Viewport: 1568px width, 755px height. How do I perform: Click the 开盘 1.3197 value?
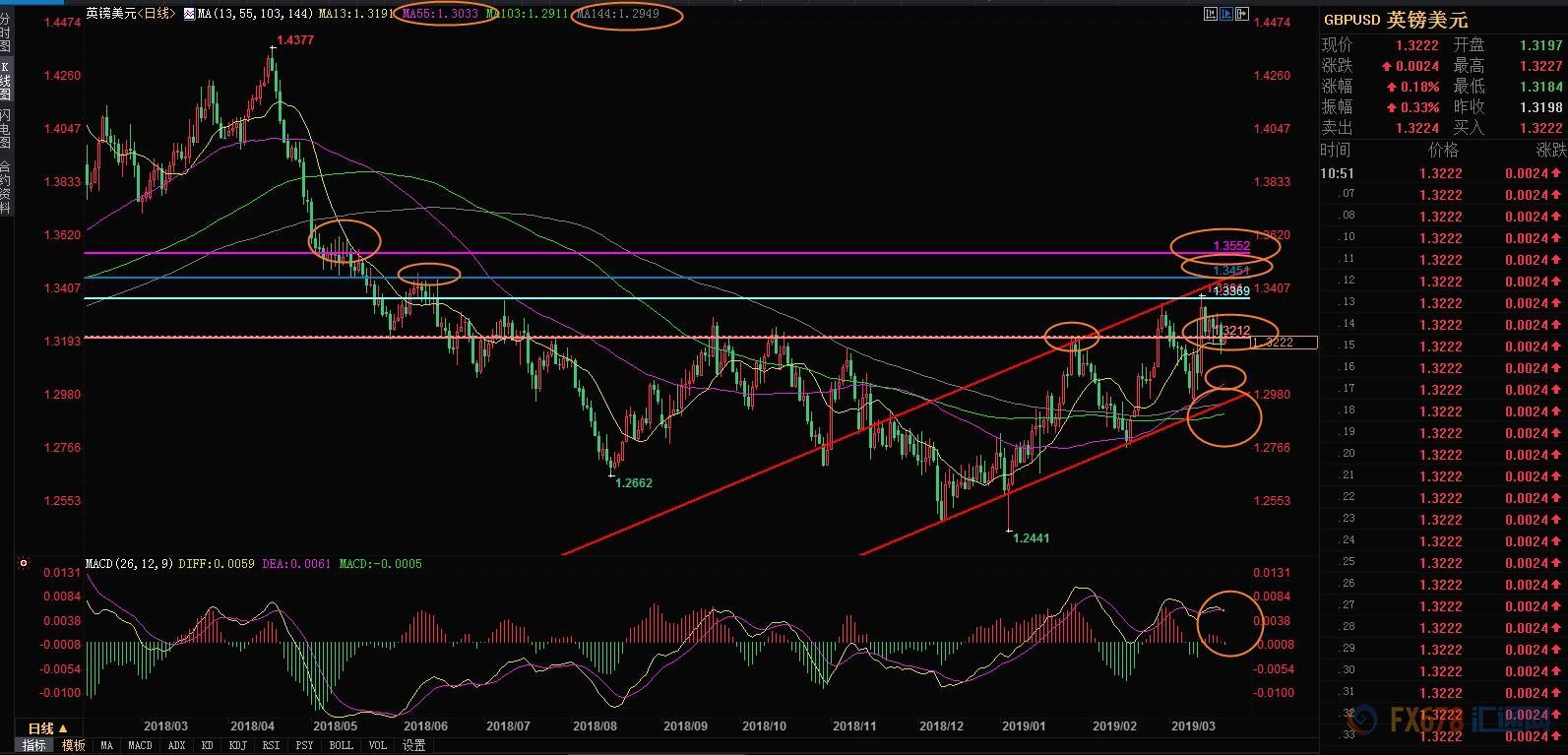(x=1541, y=45)
